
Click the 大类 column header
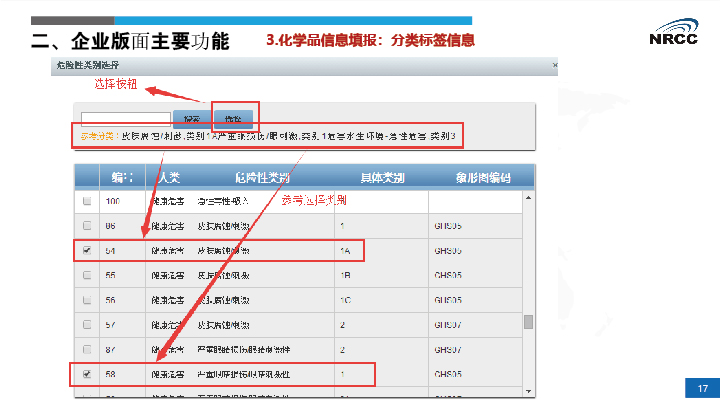pos(167,177)
